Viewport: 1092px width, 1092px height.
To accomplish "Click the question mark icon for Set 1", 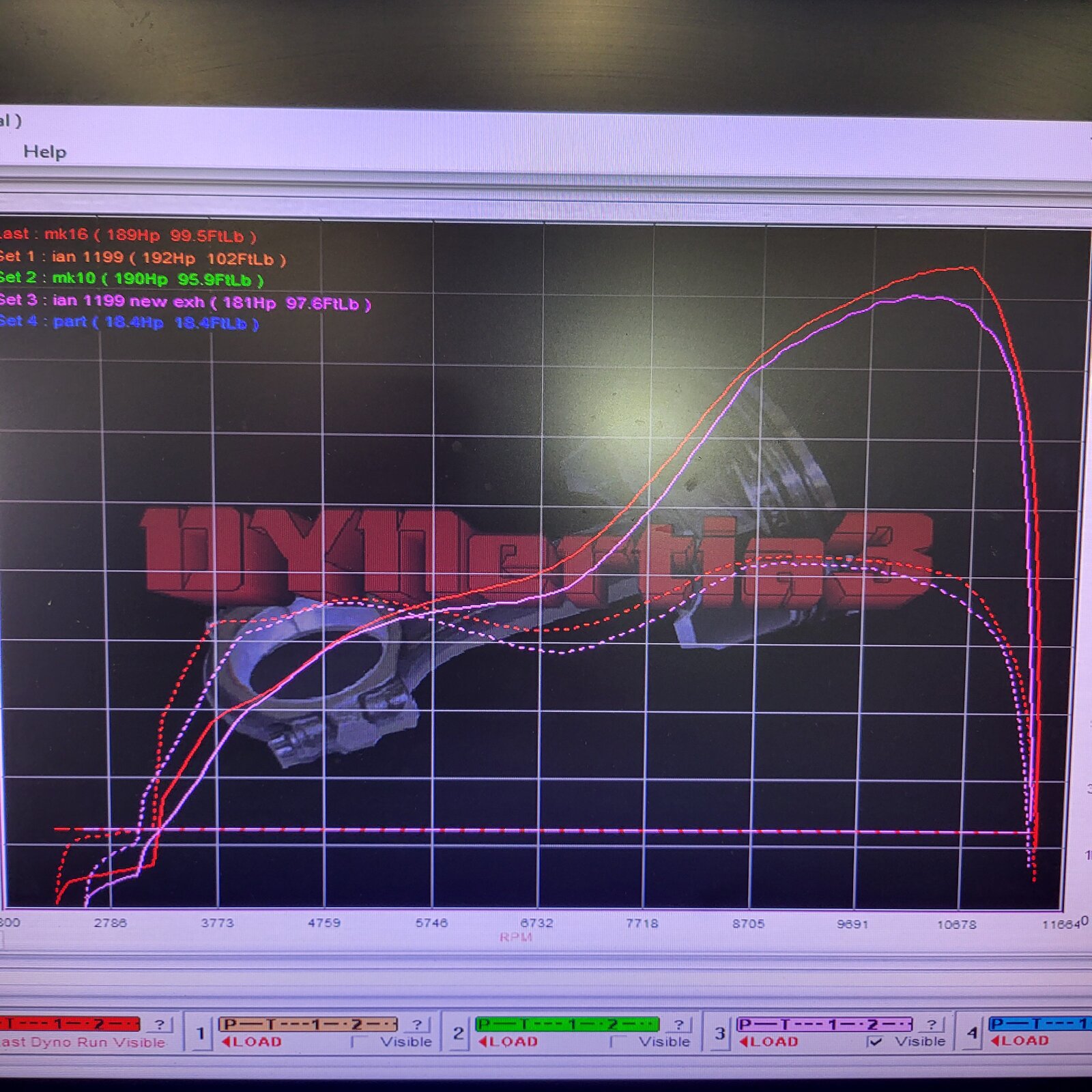I will pos(416,1024).
